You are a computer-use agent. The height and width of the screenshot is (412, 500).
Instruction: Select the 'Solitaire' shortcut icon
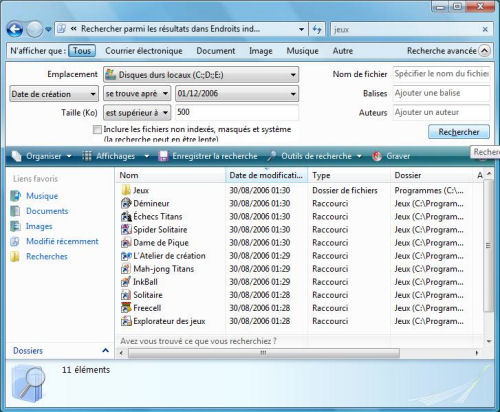click(x=126, y=295)
